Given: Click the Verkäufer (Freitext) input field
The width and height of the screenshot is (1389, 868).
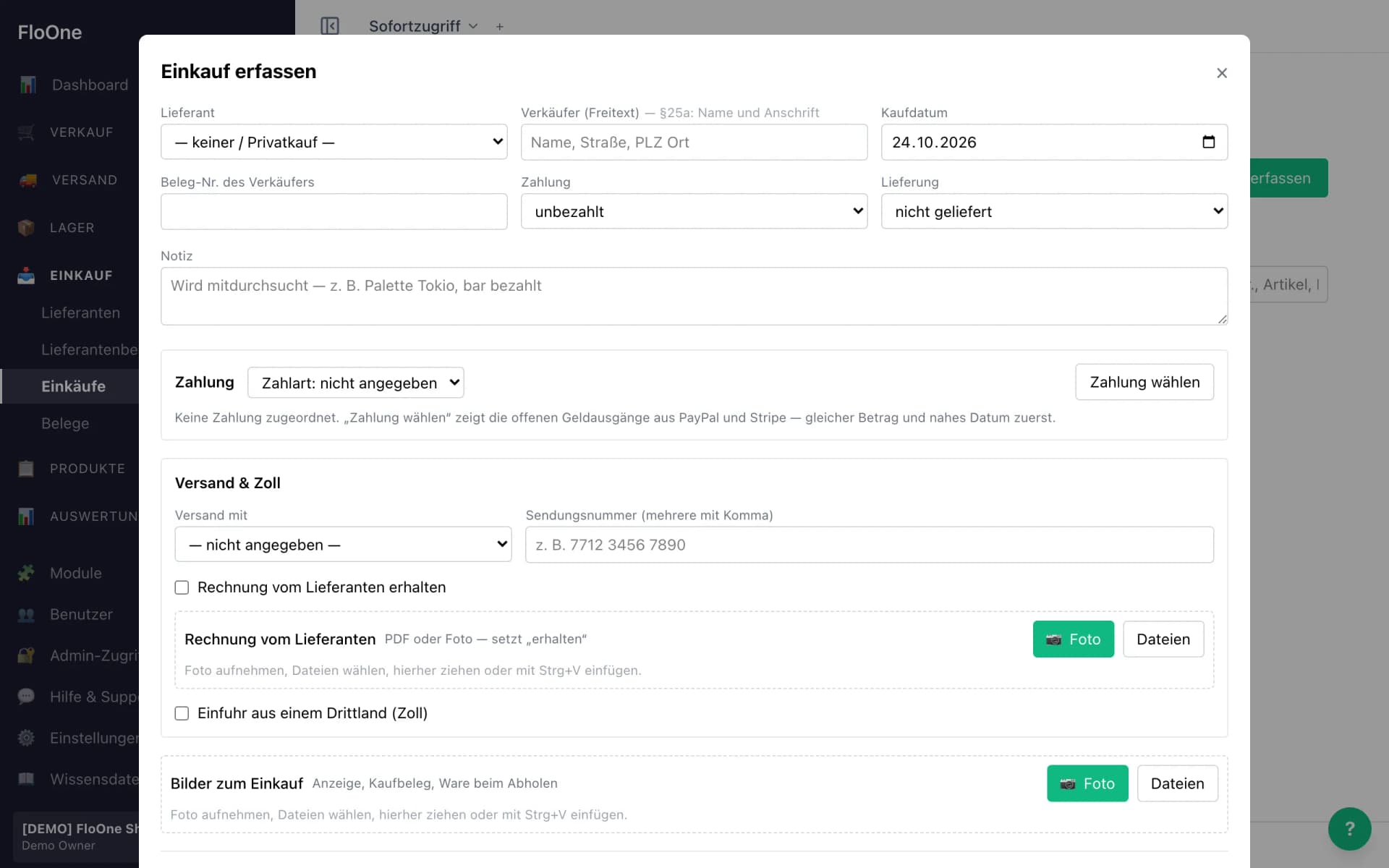Looking at the screenshot, I should tap(694, 142).
